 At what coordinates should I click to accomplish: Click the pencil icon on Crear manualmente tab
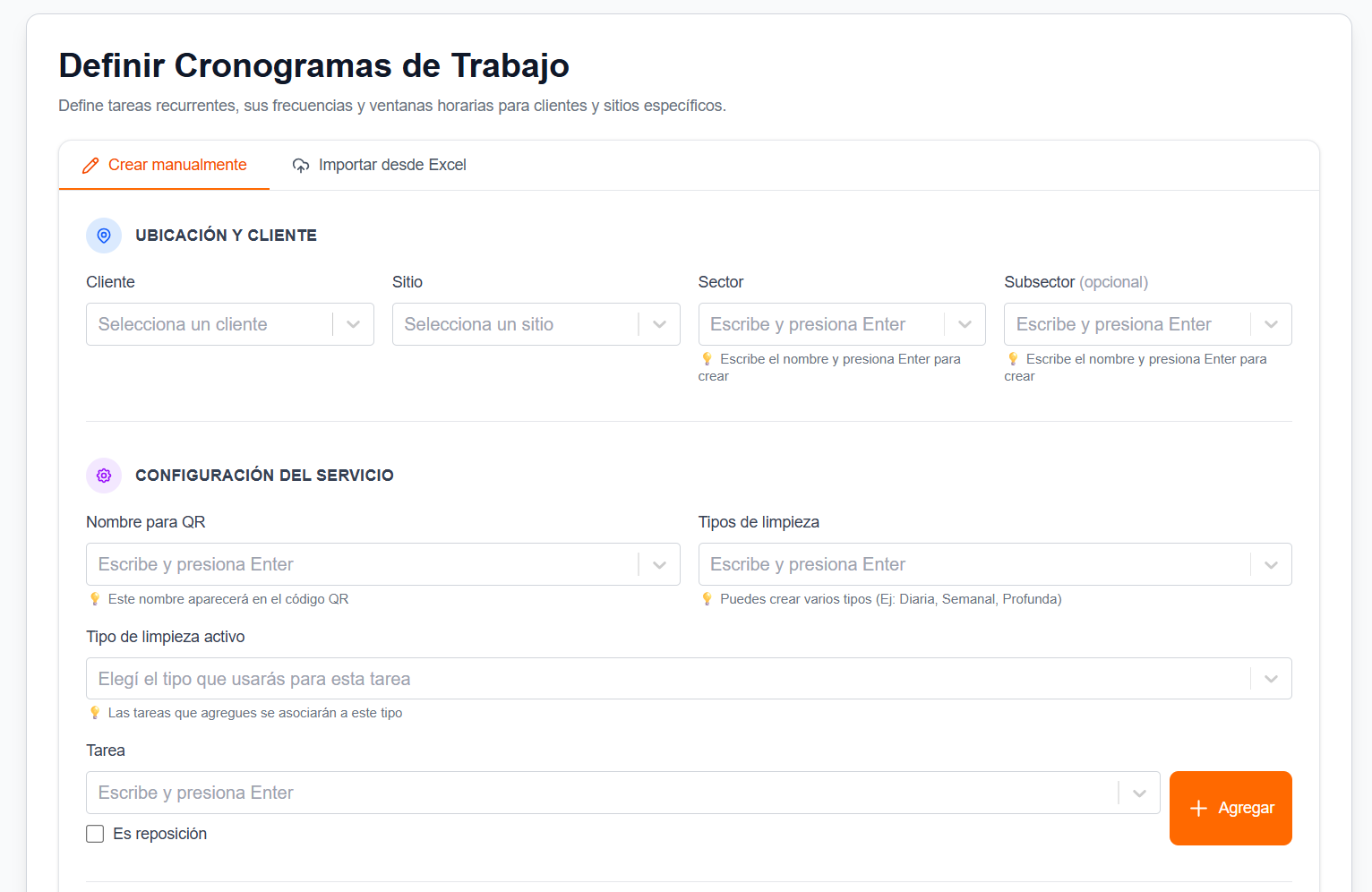[90, 166]
